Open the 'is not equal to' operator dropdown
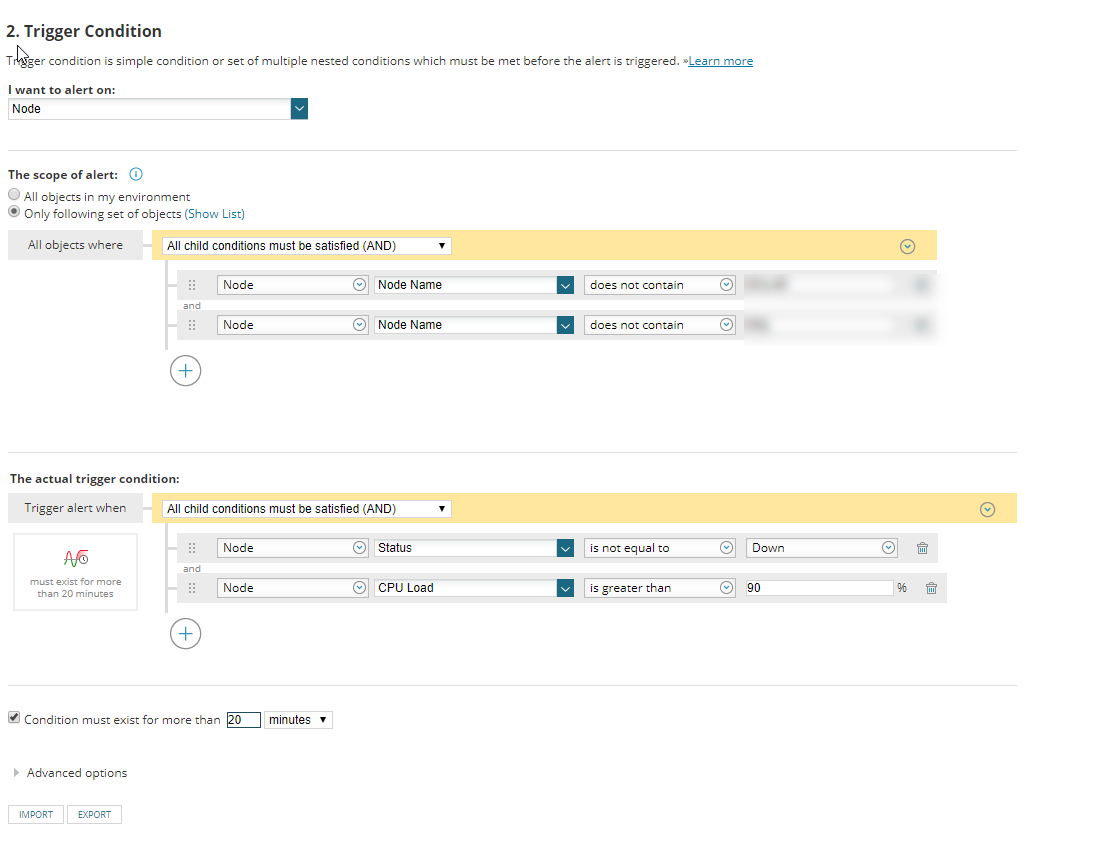This screenshot has width=1113, height=851. coord(659,548)
